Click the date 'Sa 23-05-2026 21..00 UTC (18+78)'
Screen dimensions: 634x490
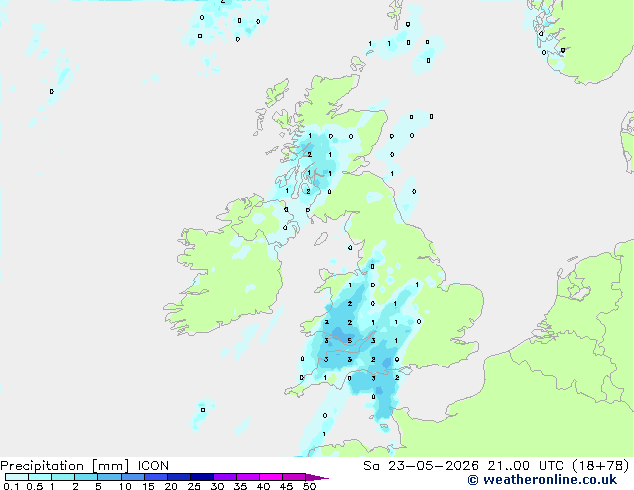496,465
